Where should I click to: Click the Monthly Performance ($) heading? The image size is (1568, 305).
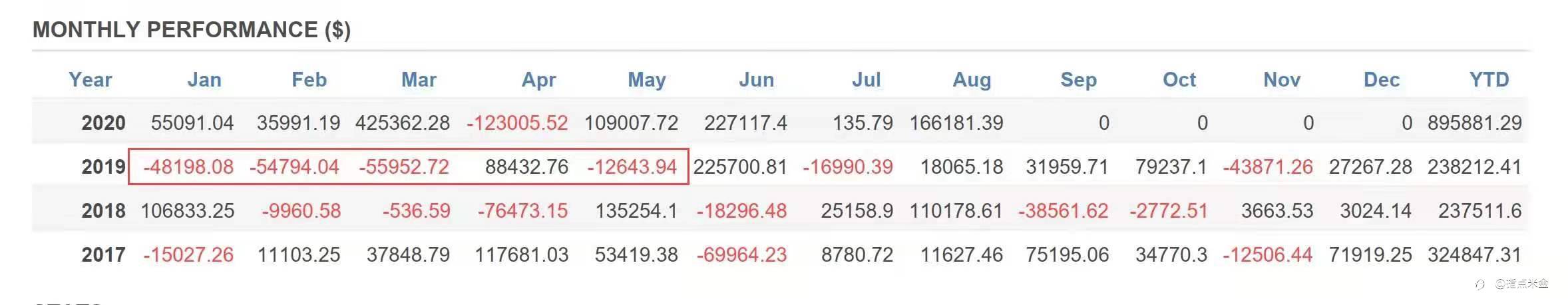(x=192, y=30)
